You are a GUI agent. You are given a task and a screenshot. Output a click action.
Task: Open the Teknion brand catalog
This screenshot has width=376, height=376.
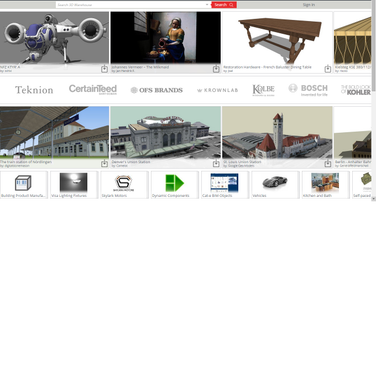pos(34,90)
